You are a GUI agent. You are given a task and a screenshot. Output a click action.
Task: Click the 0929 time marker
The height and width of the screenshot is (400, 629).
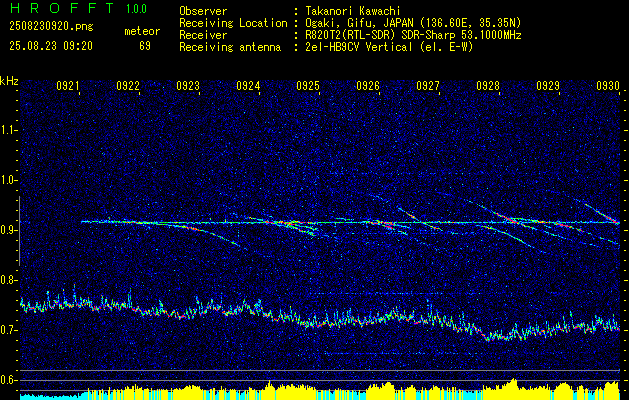(x=548, y=85)
